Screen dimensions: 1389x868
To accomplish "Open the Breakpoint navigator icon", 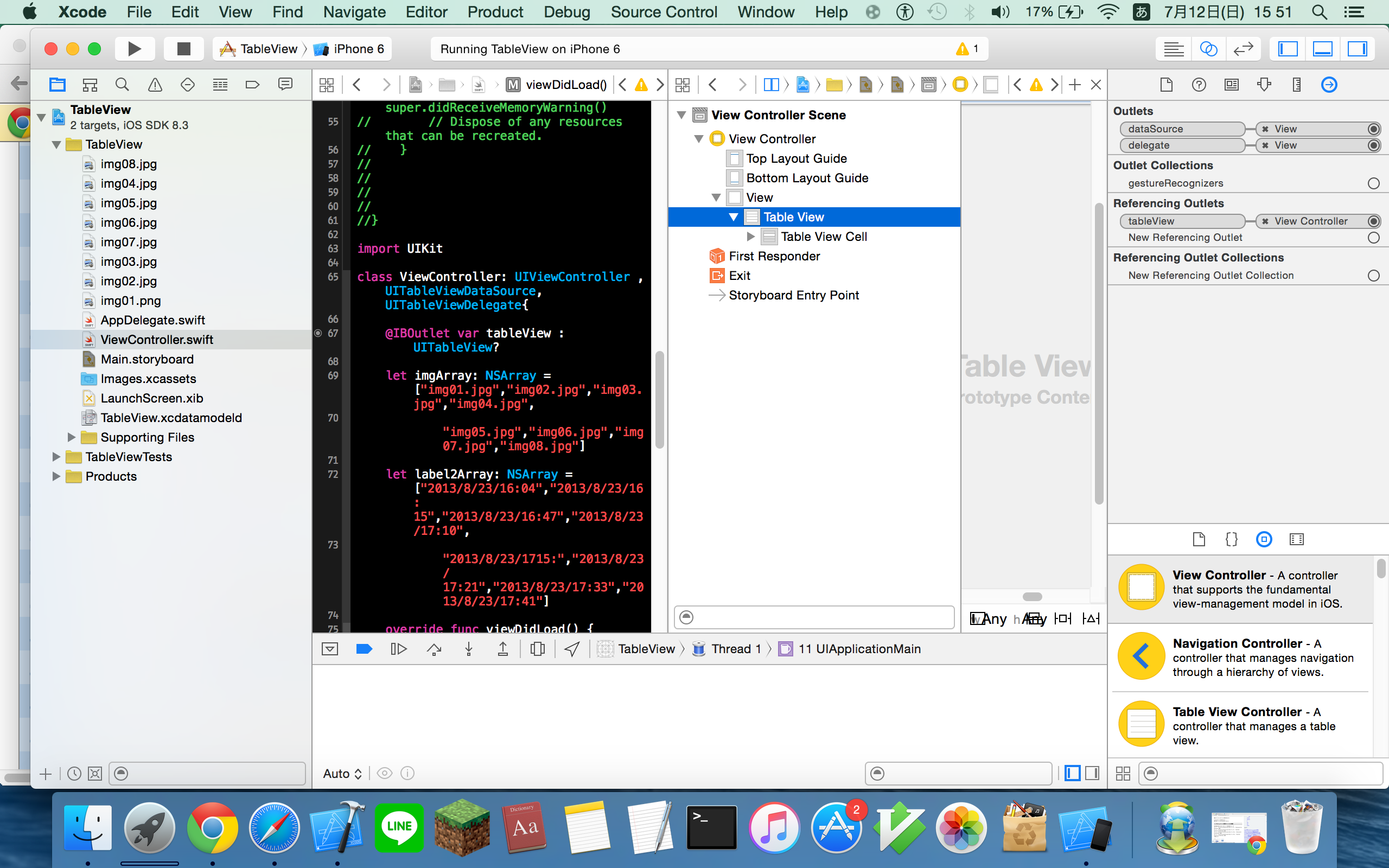I will click(x=252, y=85).
